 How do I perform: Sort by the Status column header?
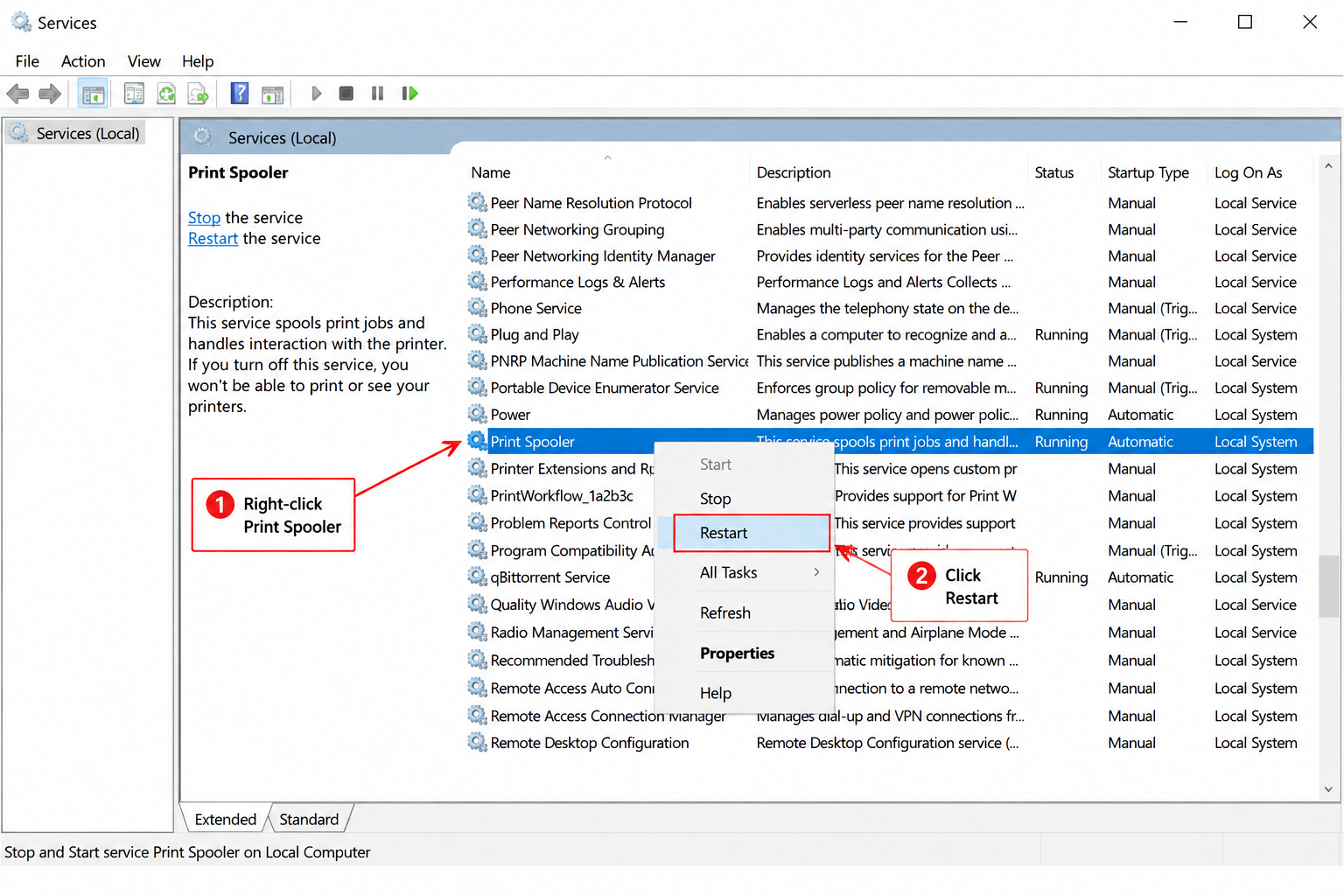(1064, 172)
